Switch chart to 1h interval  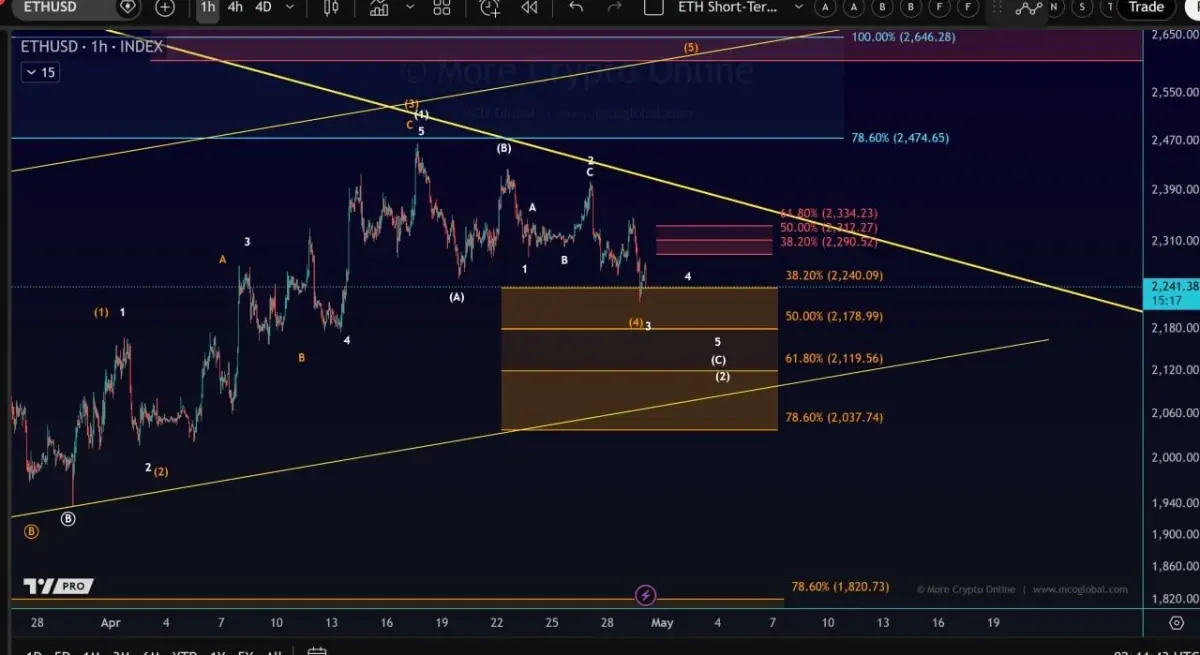[207, 7]
